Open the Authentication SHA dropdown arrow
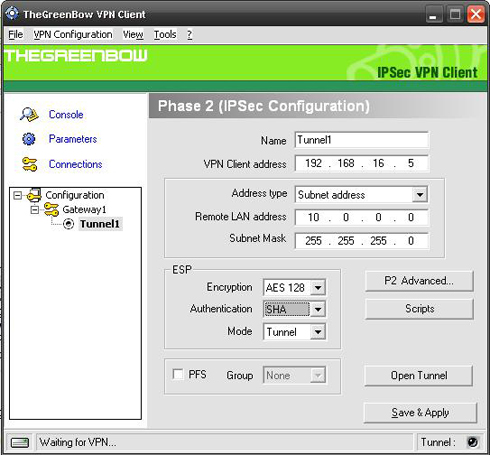Screen dimensions: 490x455 [x=318, y=309]
